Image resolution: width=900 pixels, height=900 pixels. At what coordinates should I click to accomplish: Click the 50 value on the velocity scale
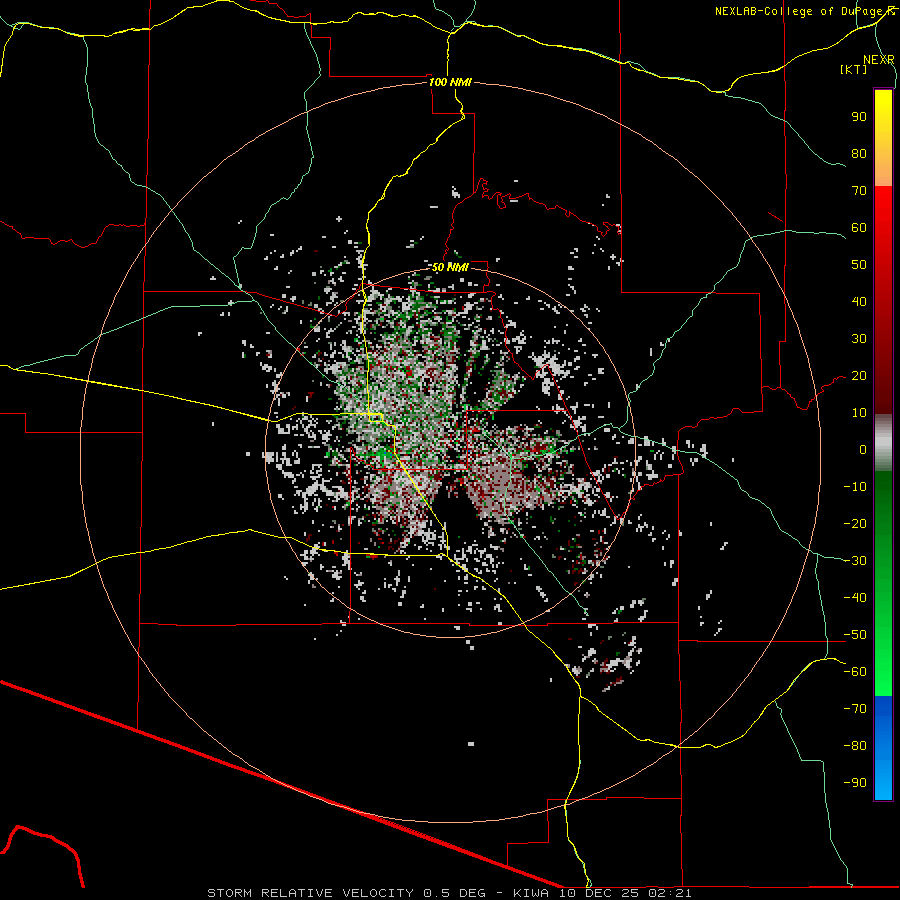[x=859, y=265]
